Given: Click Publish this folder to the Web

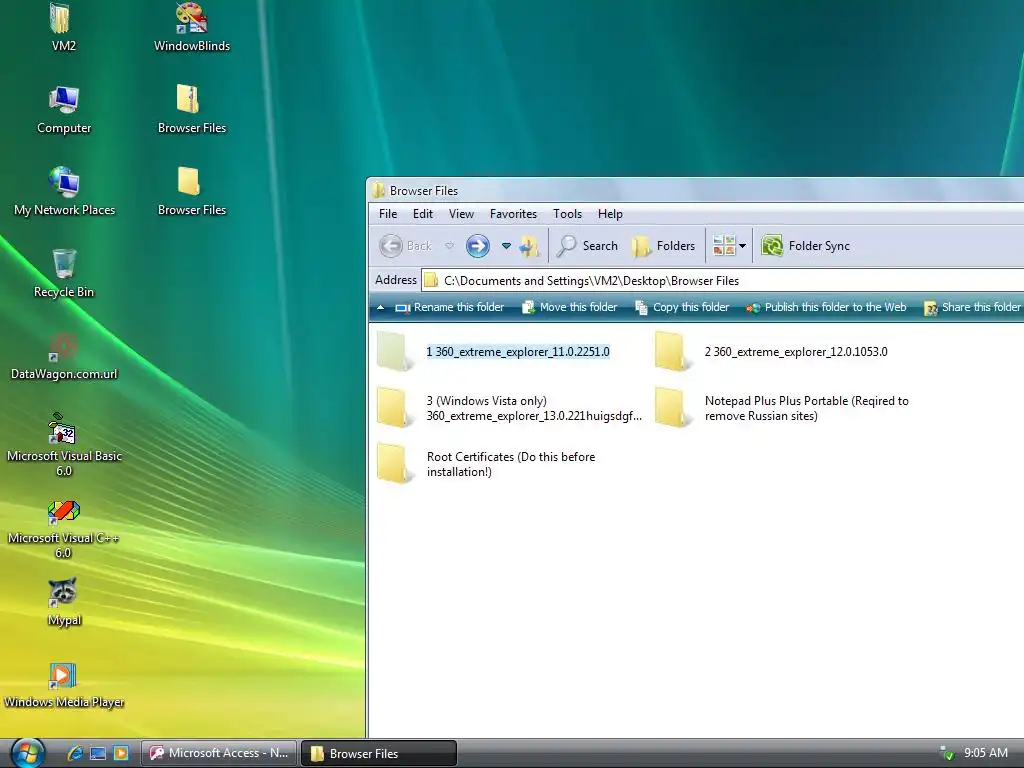Looking at the screenshot, I should point(826,308).
